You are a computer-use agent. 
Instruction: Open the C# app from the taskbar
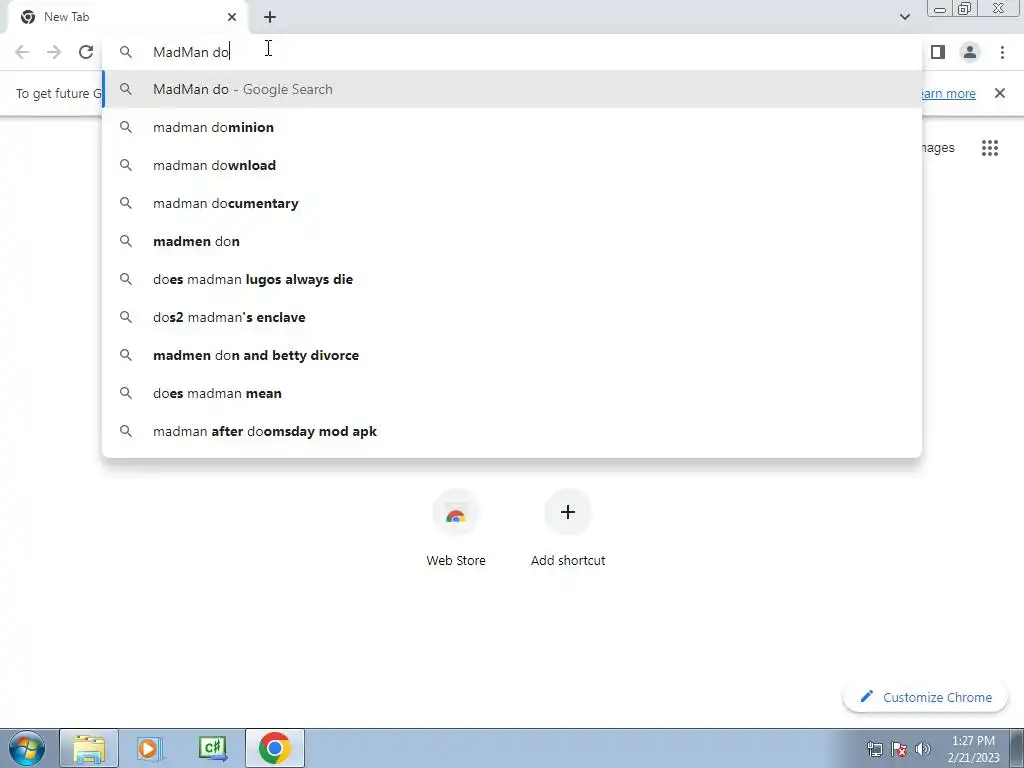tap(212, 748)
